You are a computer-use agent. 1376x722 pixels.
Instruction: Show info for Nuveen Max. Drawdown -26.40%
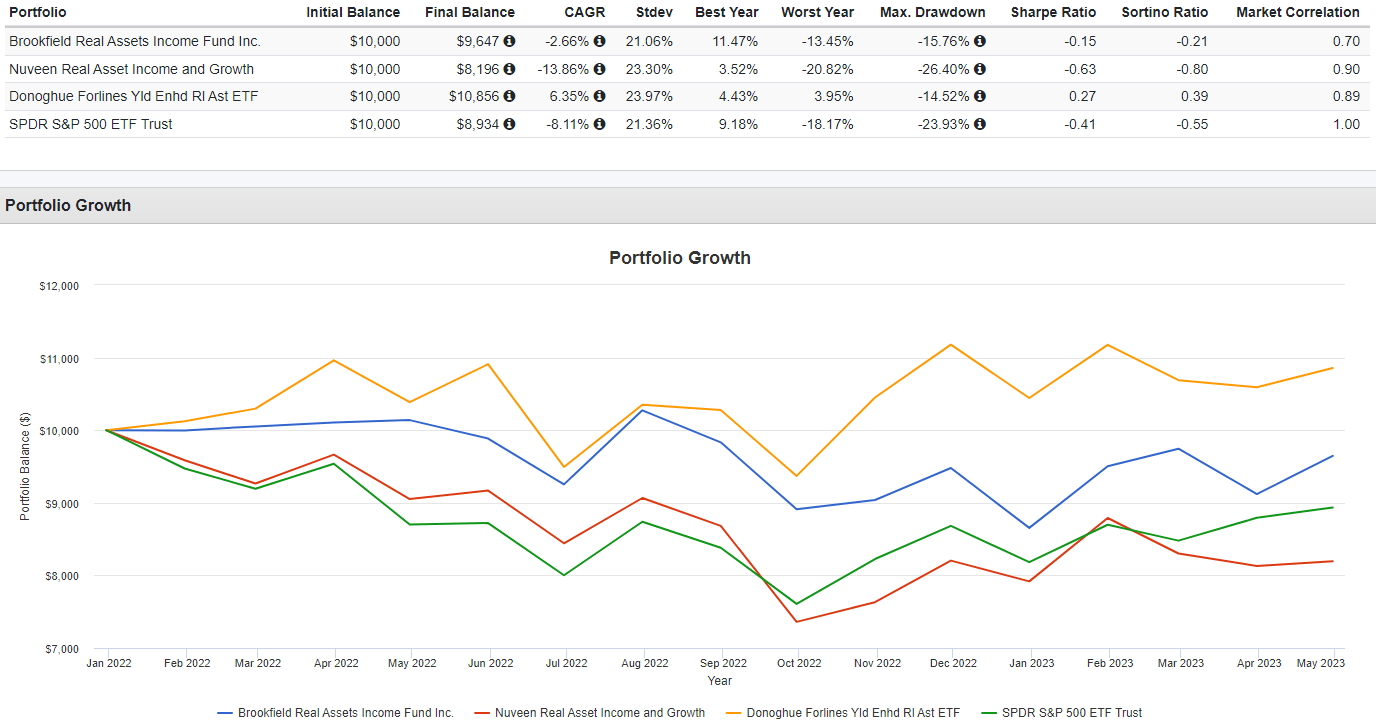(979, 69)
